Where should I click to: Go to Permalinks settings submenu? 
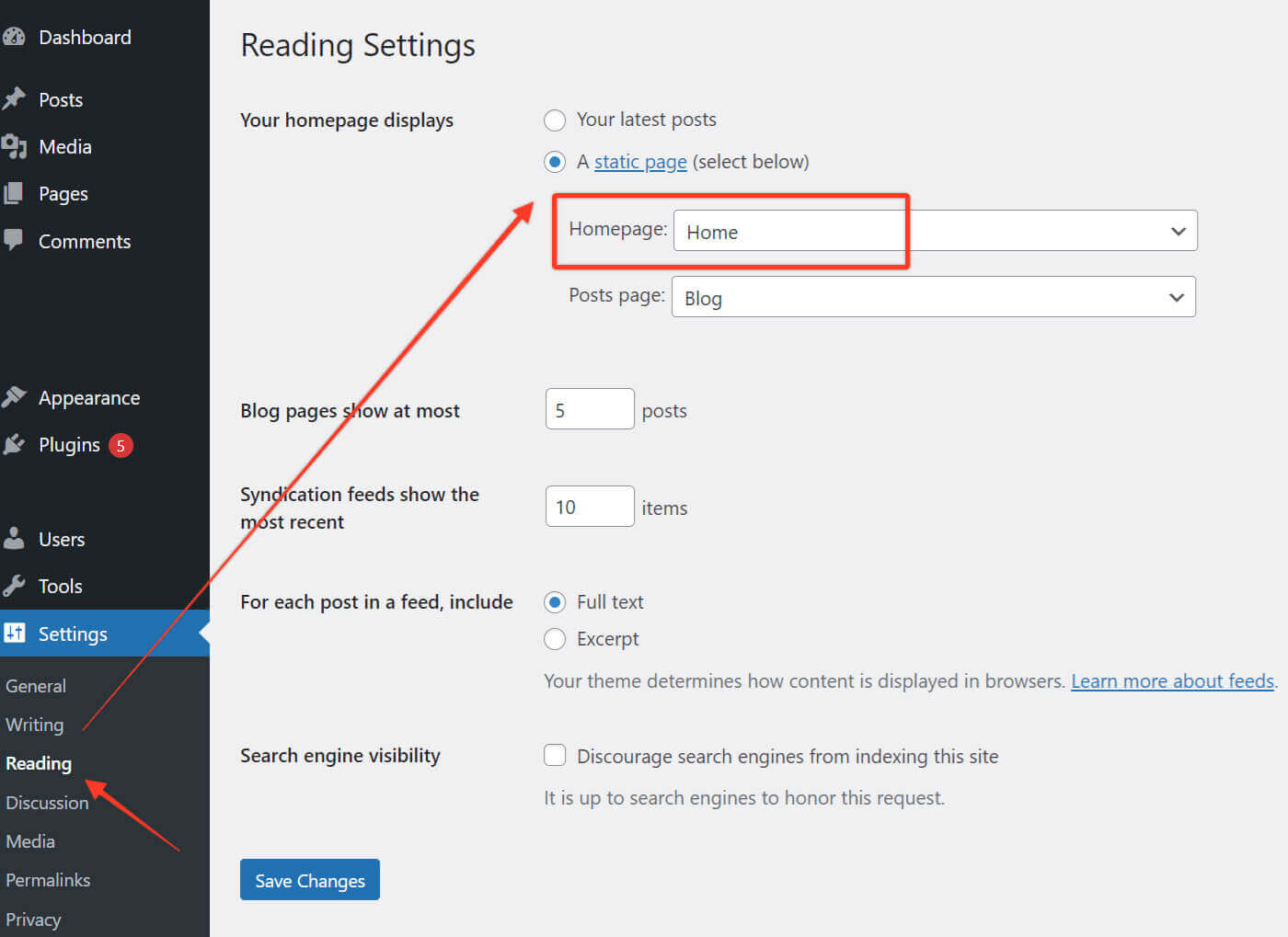coord(48,880)
